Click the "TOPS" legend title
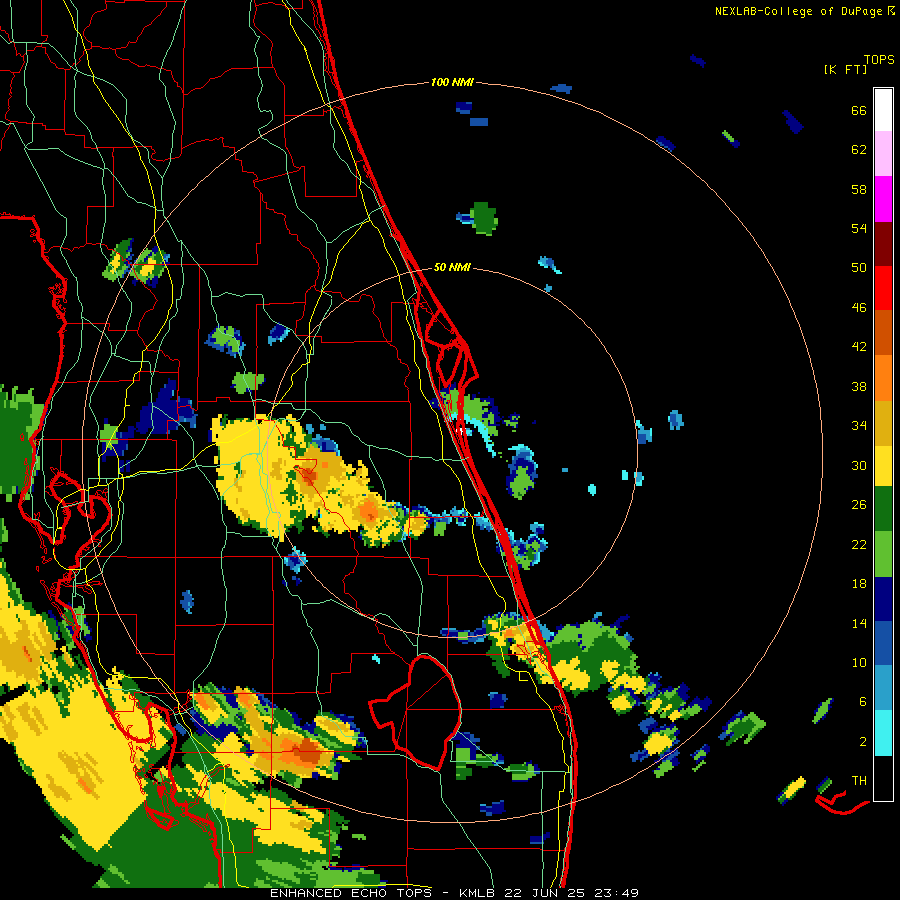 879,59
